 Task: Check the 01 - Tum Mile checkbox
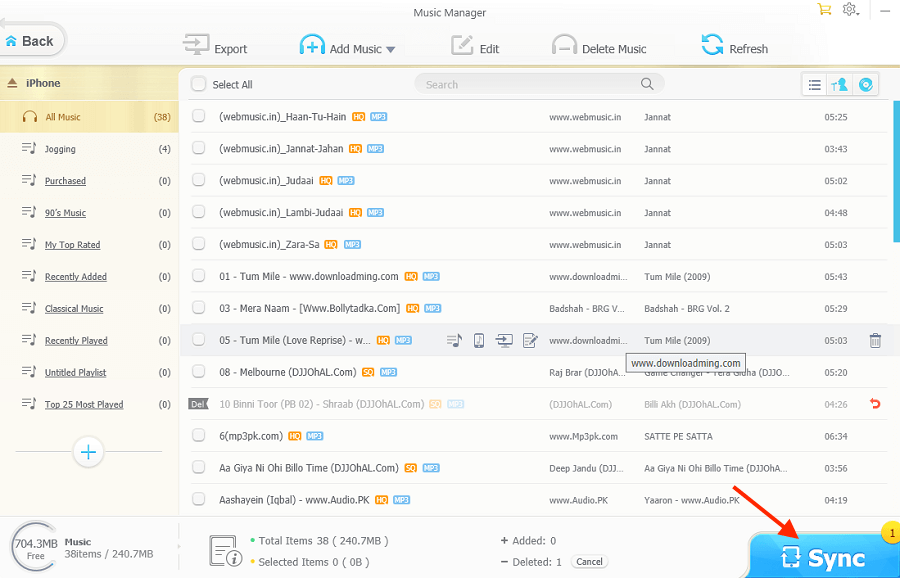click(199, 276)
